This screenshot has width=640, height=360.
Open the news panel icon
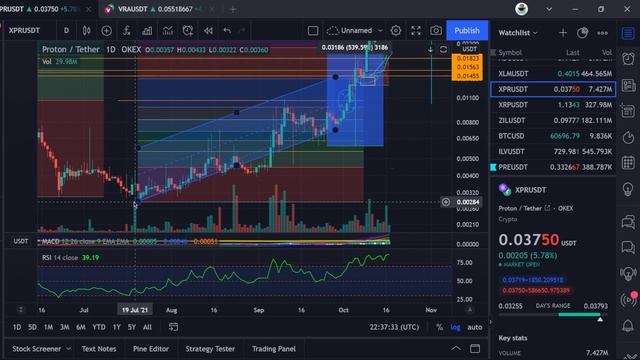[x=628, y=85]
